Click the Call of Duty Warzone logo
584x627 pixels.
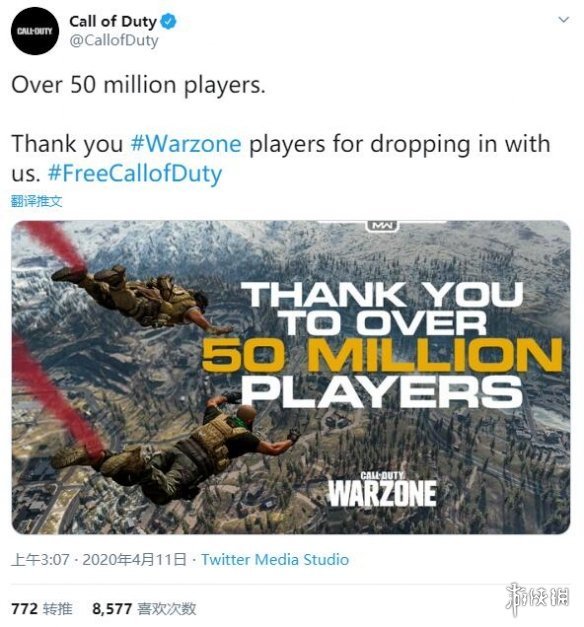point(382,489)
